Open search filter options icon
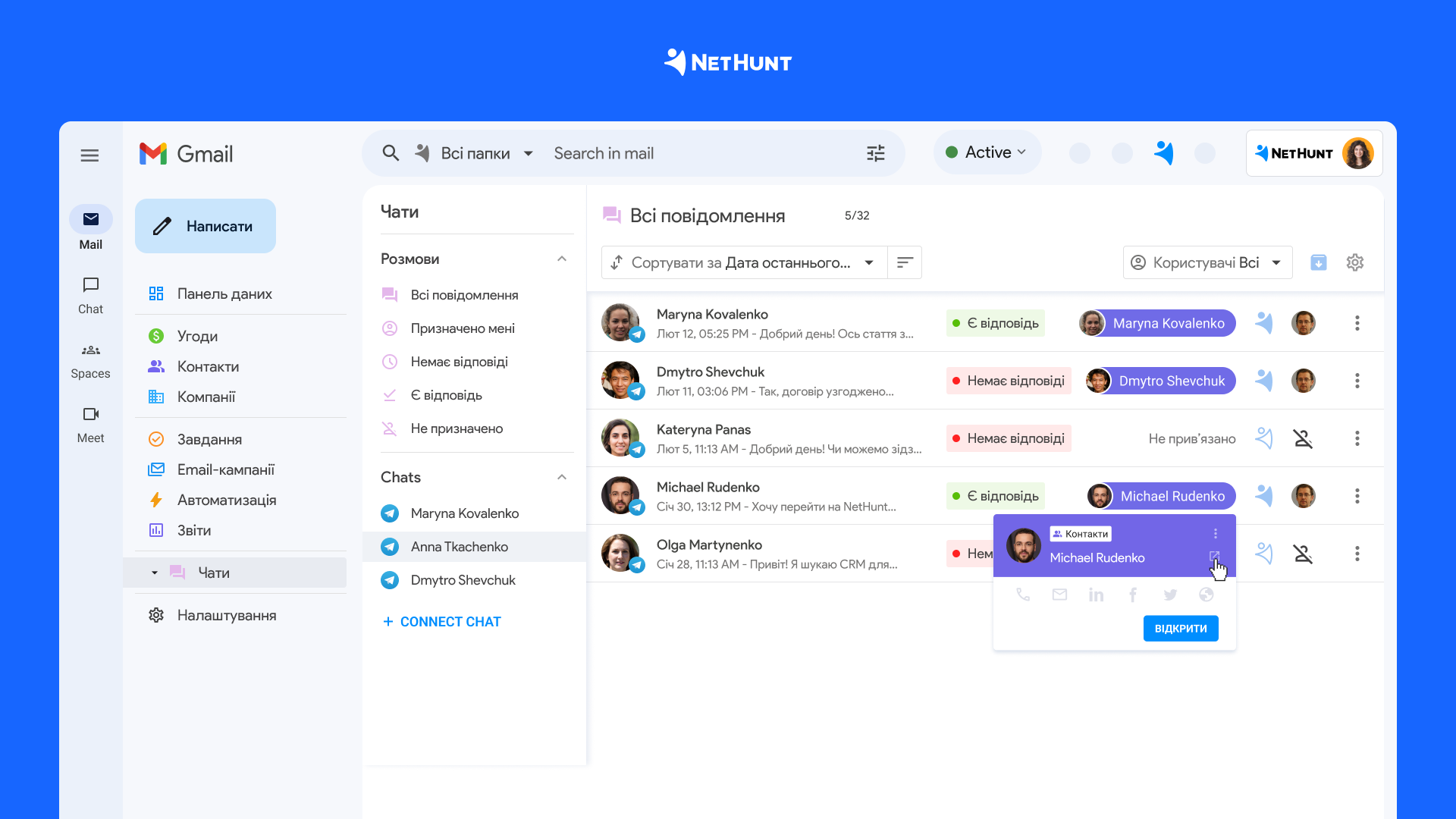 (876, 153)
